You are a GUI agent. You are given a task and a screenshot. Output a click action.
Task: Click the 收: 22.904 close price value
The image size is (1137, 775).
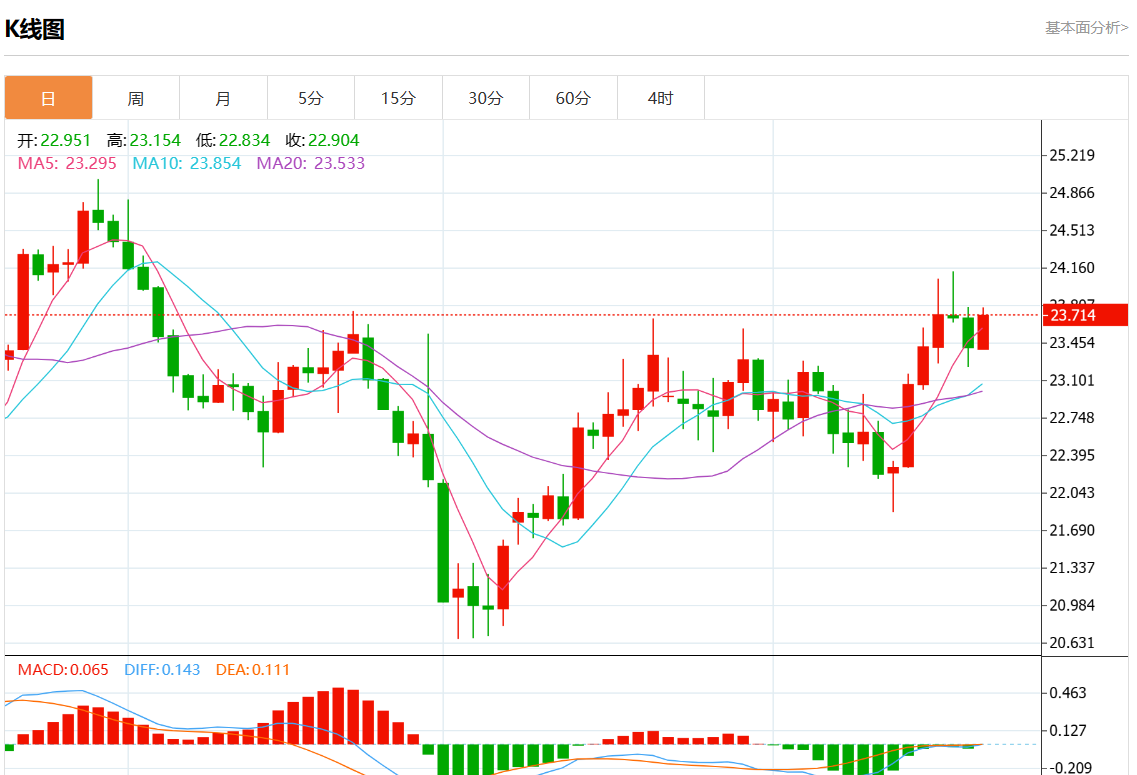point(322,140)
